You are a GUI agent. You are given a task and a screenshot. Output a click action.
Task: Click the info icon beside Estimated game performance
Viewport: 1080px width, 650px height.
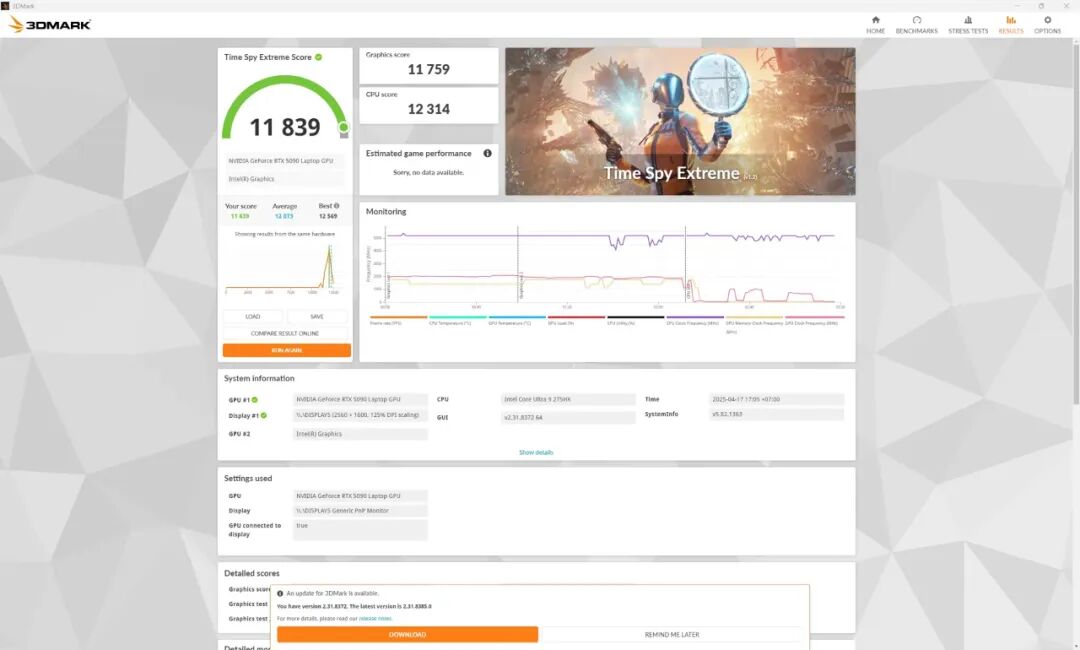pos(487,154)
